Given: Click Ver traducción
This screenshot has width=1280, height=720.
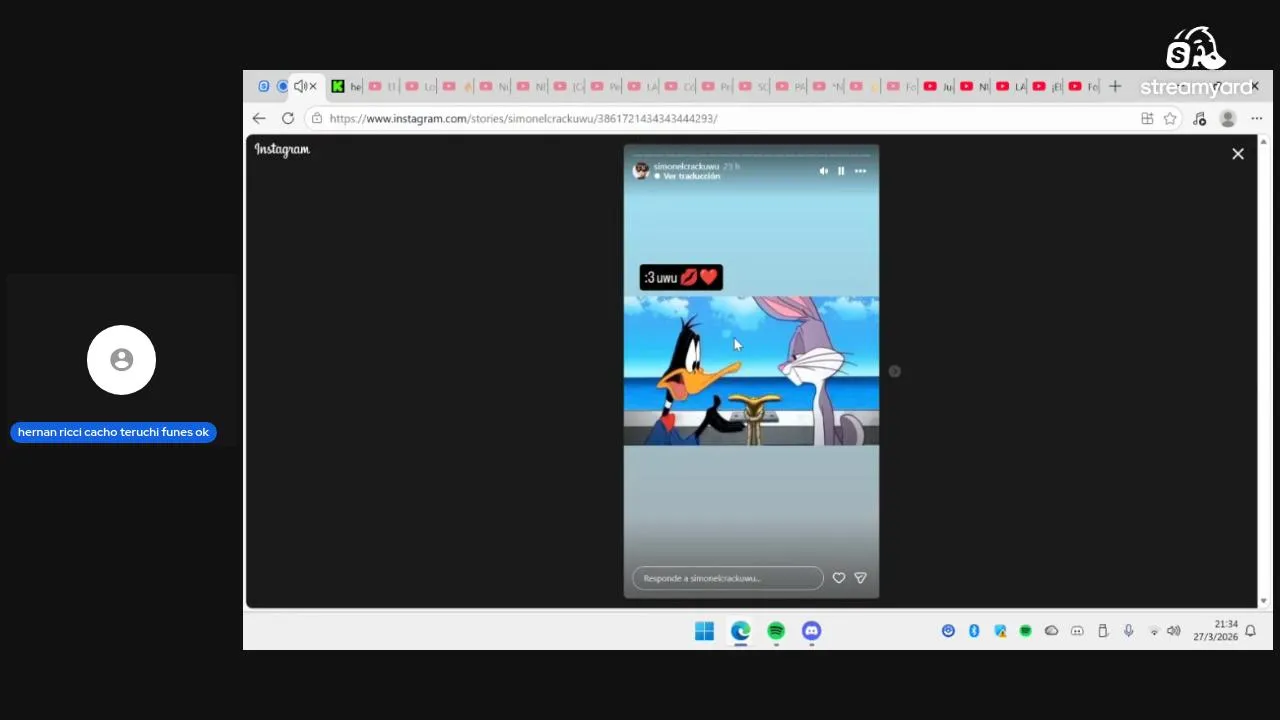Looking at the screenshot, I should click(691, 176).
